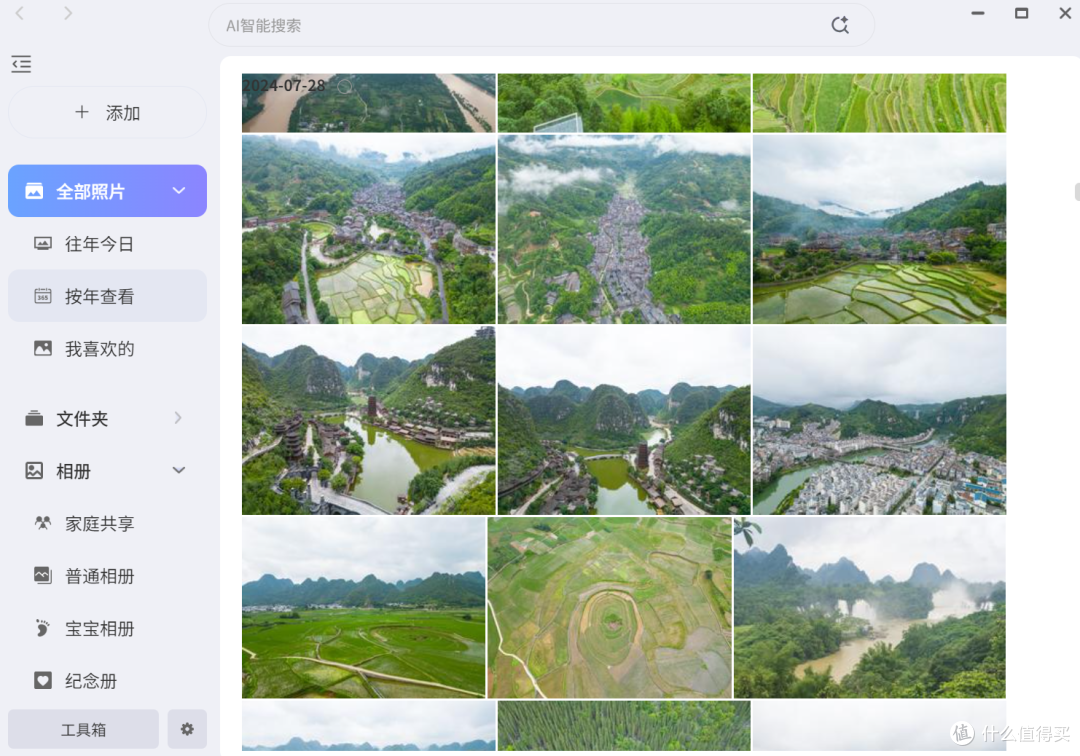Image resolution: width=1080 pixels, height=756 pixels.
Task: Open the striped green terraces photo
Action: click(x=880, y=103)
